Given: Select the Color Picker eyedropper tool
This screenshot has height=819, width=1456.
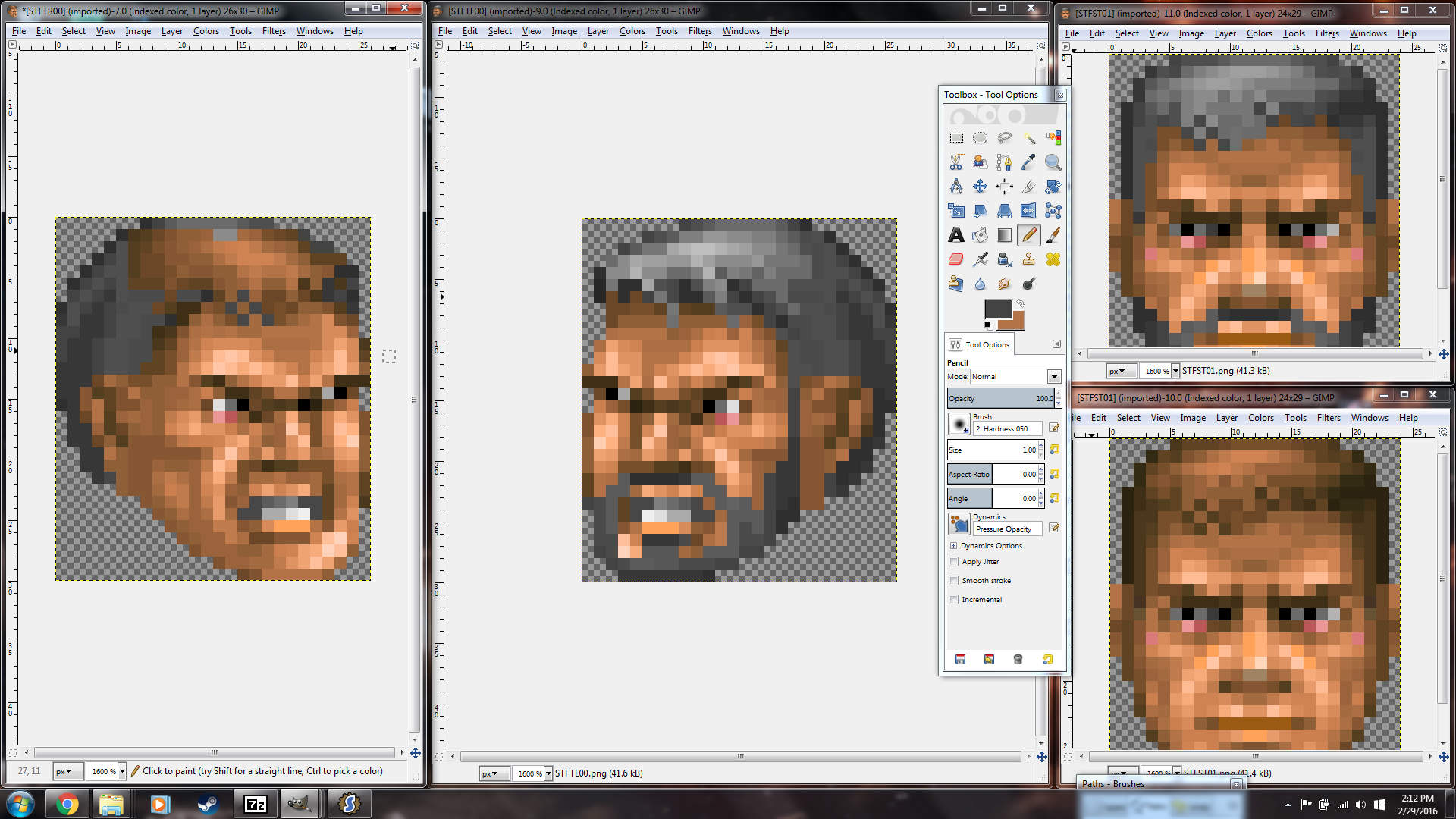Looking at the screenshot, I should coord(1028,162).
